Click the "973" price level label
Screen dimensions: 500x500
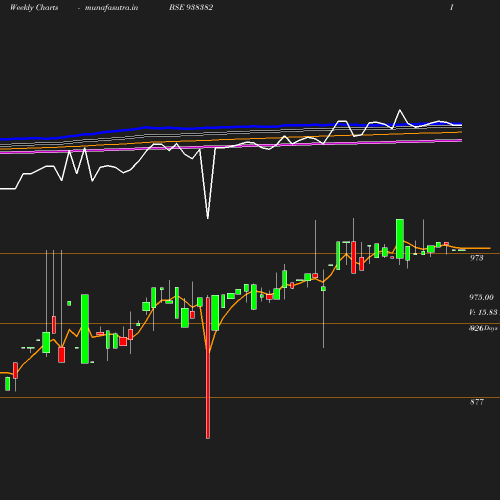[477, 258]
